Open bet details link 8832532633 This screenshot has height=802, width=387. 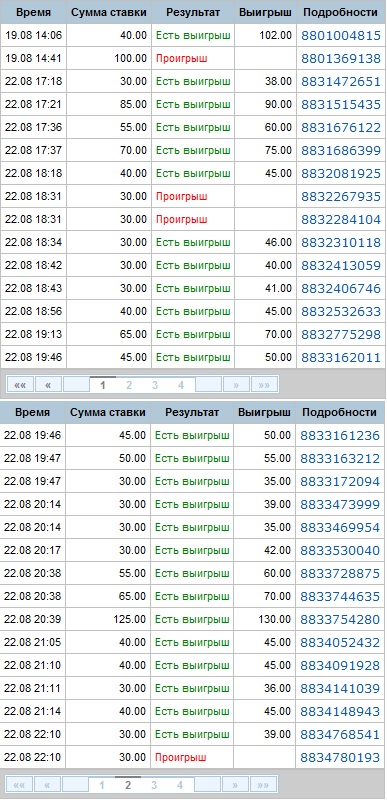click(x=341, y=311)
